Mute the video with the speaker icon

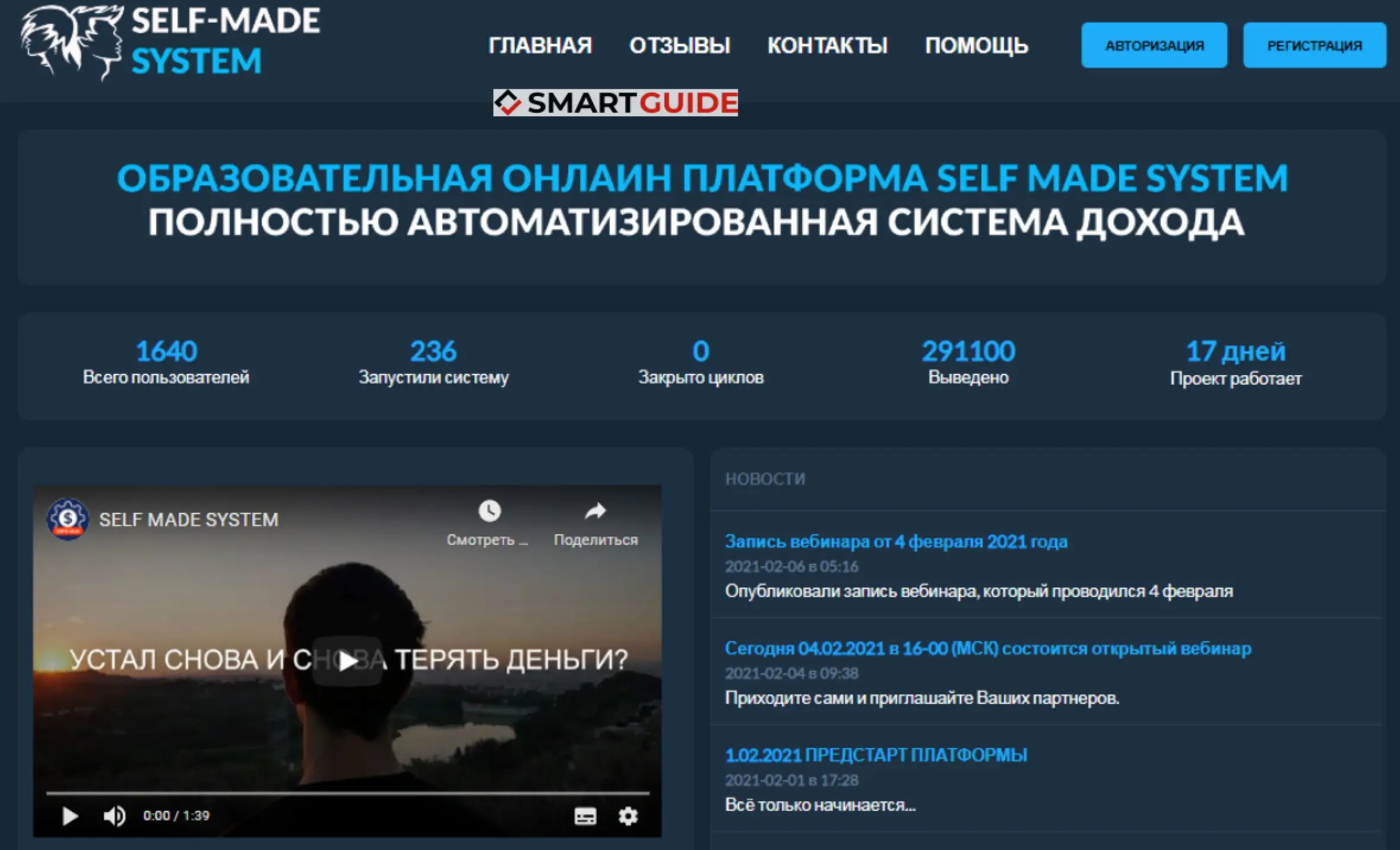[x=114, y=816]
